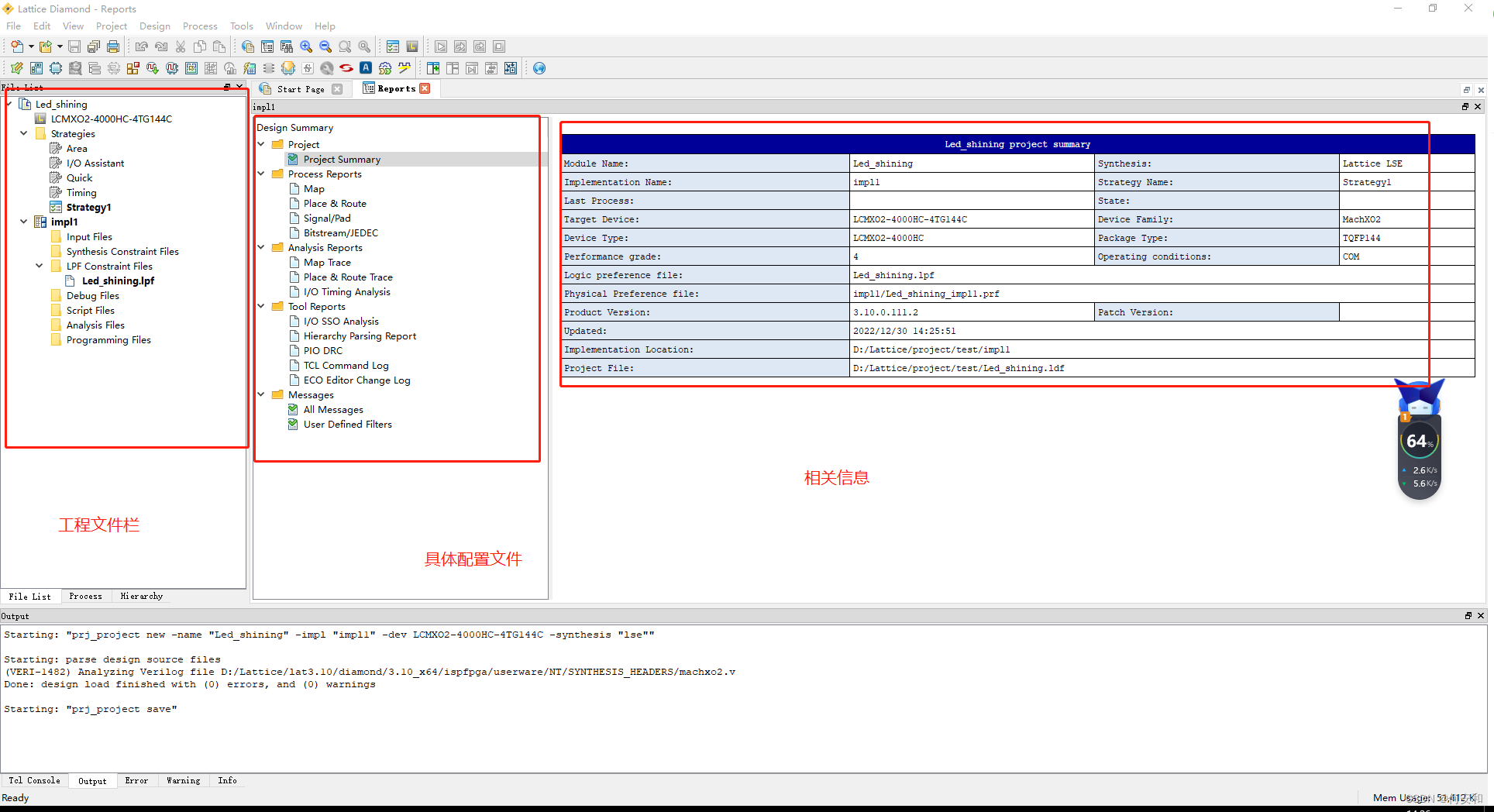Switch to the Start Page tab
The height and width of the screenshot is (812, 1494).
coord(301,89)
